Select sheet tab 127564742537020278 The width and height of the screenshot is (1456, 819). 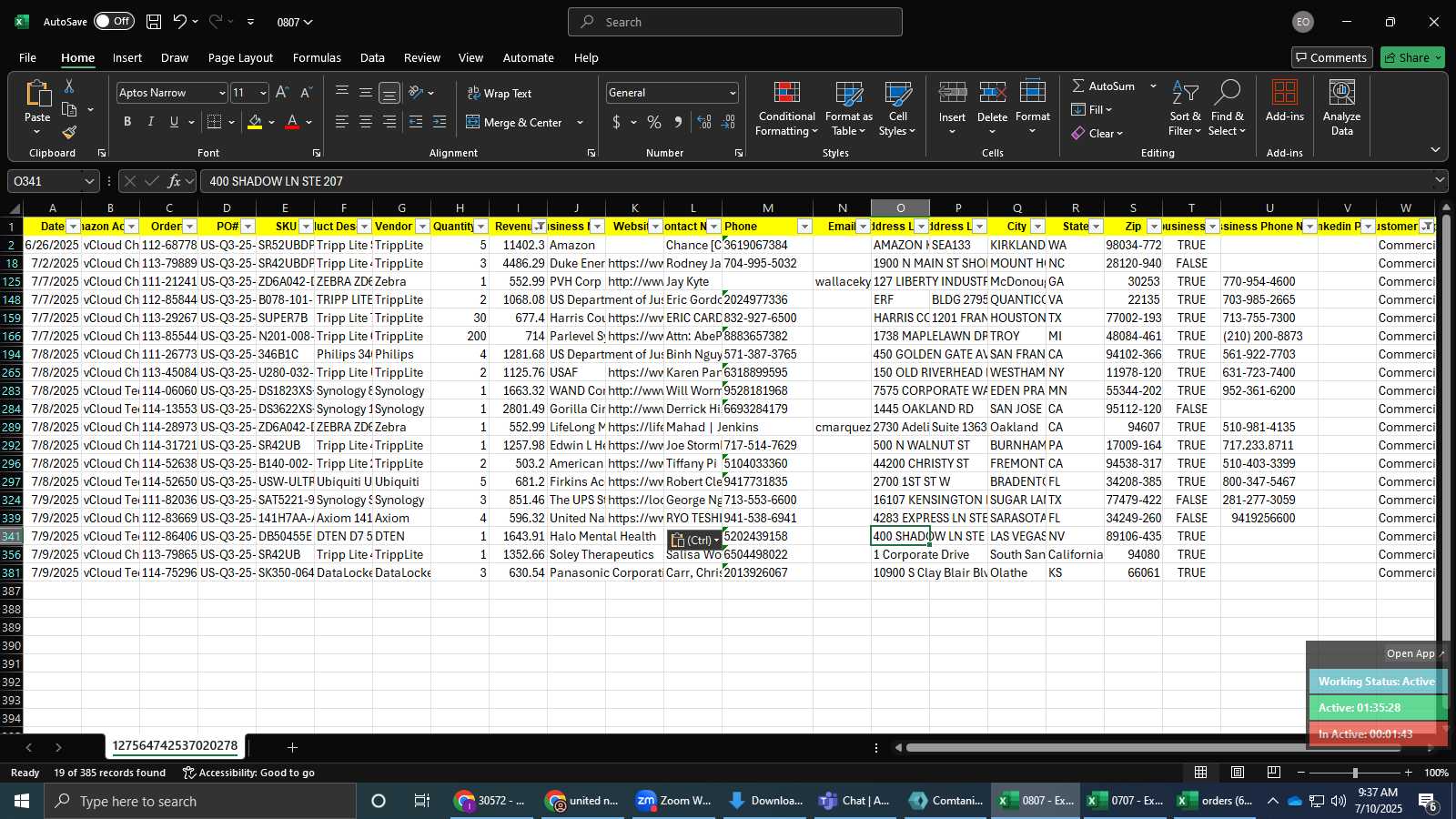tap(175, 746)
